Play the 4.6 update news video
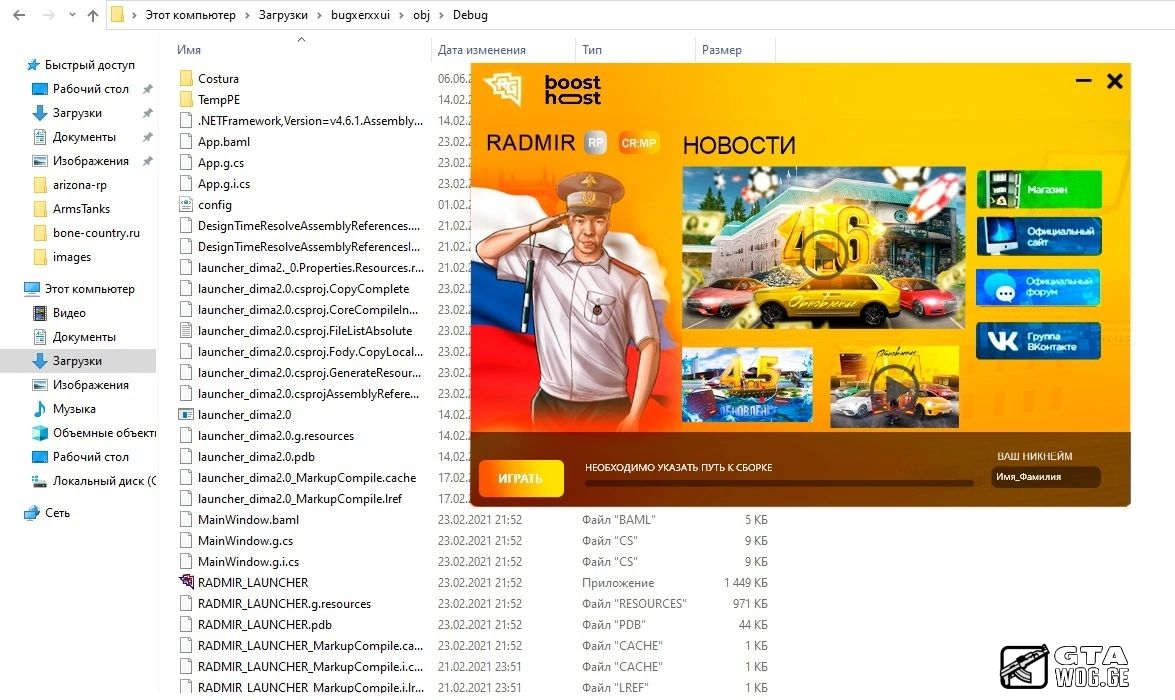 point(823,250)
